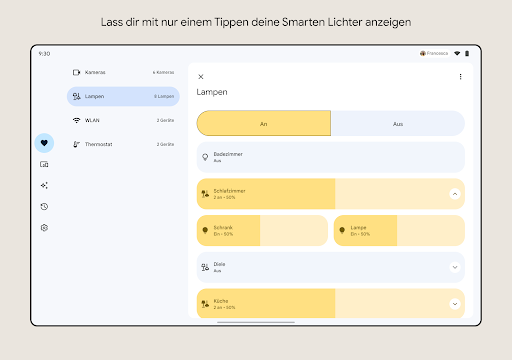Screen dimensions: 512x360
Task: Select the WLAN category
Action: (123, 120)
